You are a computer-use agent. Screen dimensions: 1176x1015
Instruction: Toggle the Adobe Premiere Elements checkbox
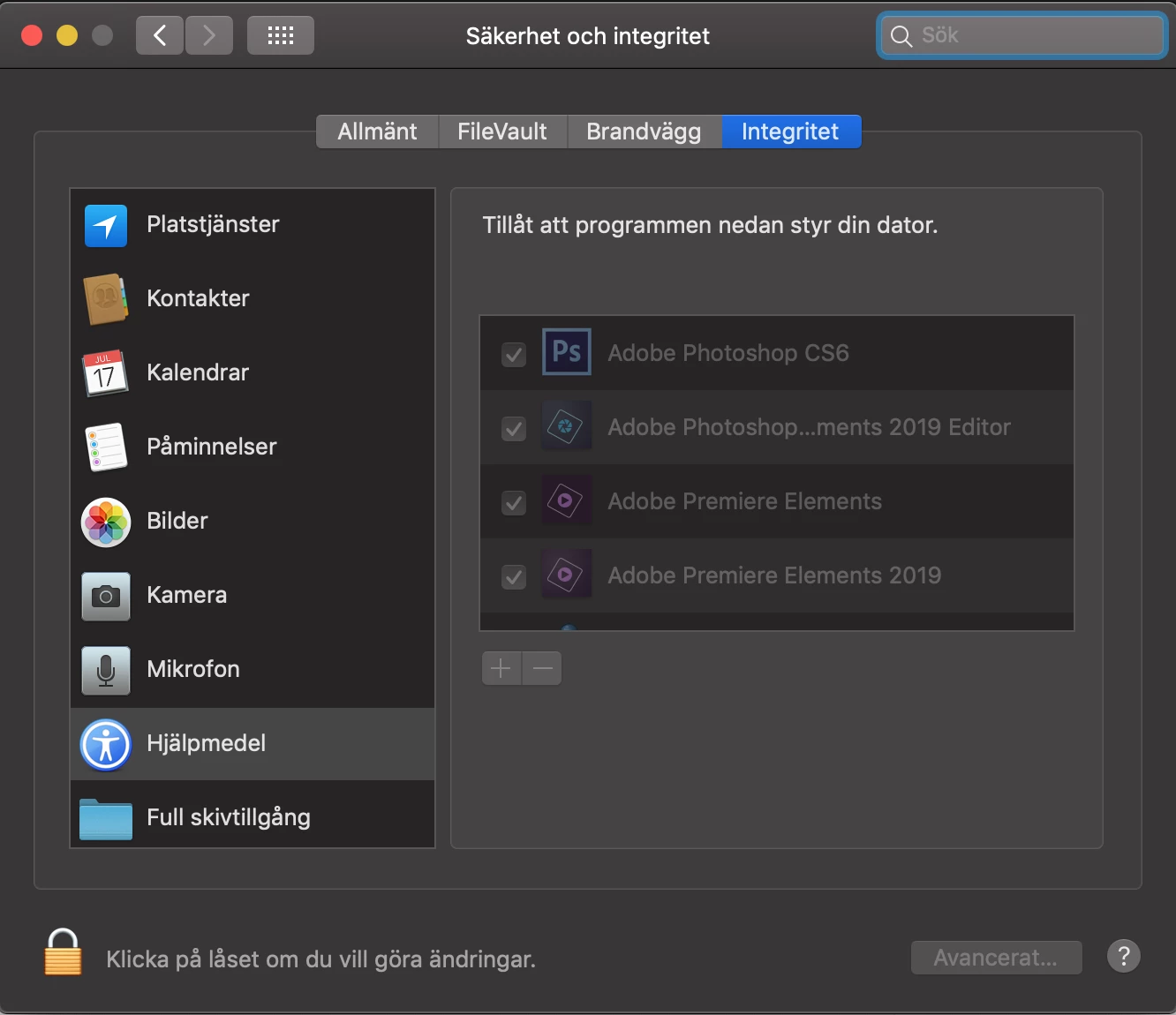514,503
